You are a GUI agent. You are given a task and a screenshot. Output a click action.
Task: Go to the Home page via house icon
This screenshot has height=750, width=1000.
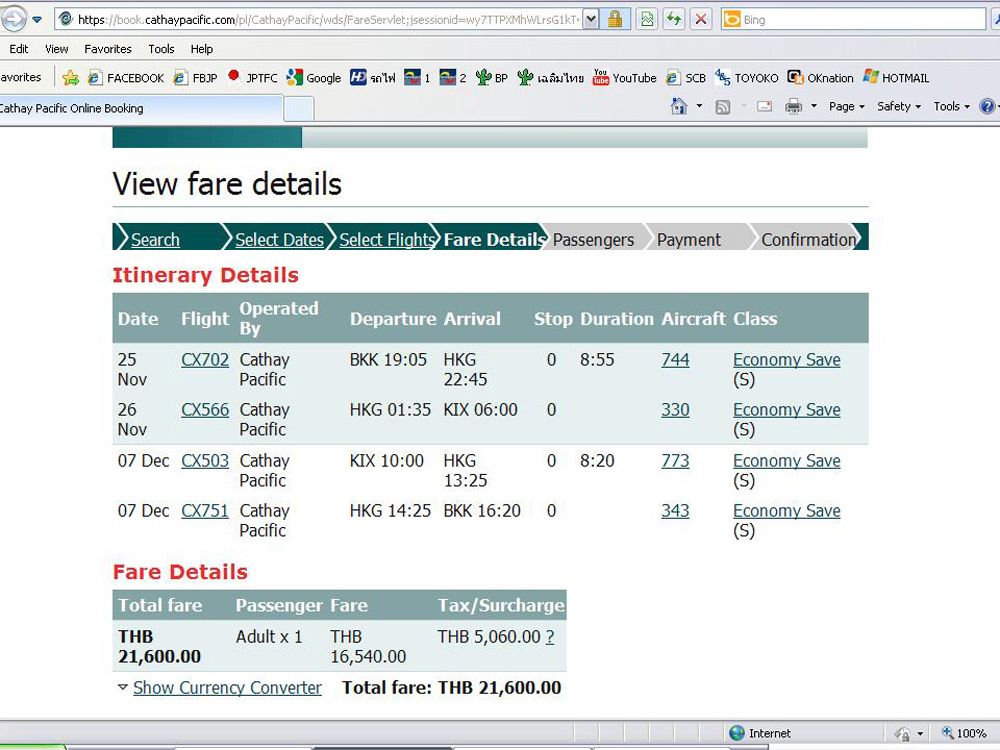[x=679, y=107]
